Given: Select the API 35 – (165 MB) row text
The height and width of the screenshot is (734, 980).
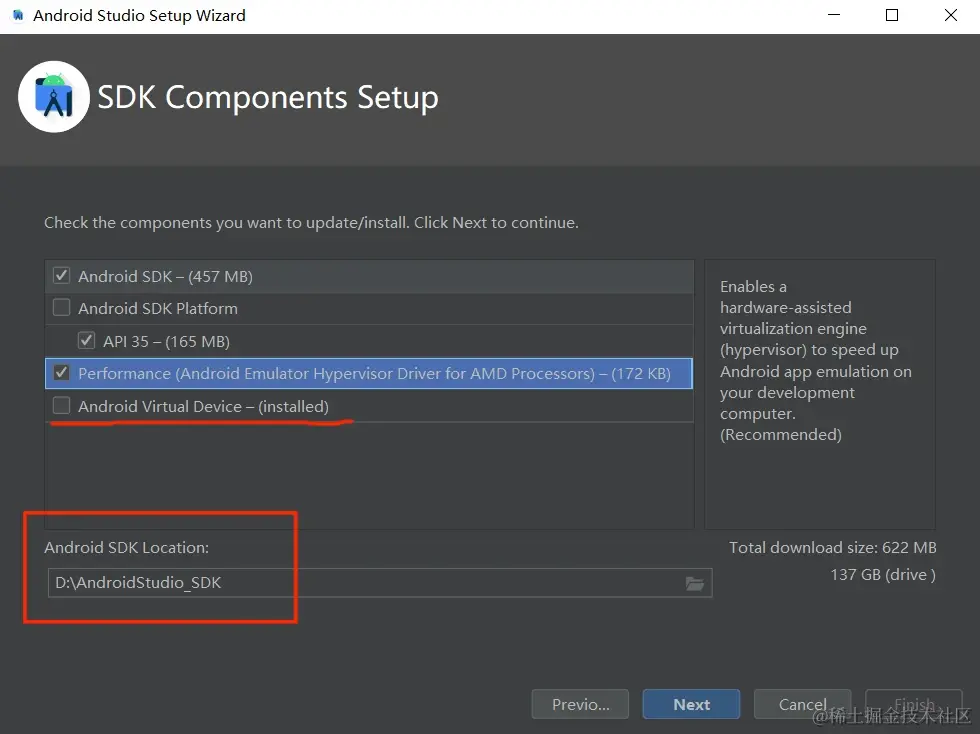Looking at the screenshot, I should [166, 341].
